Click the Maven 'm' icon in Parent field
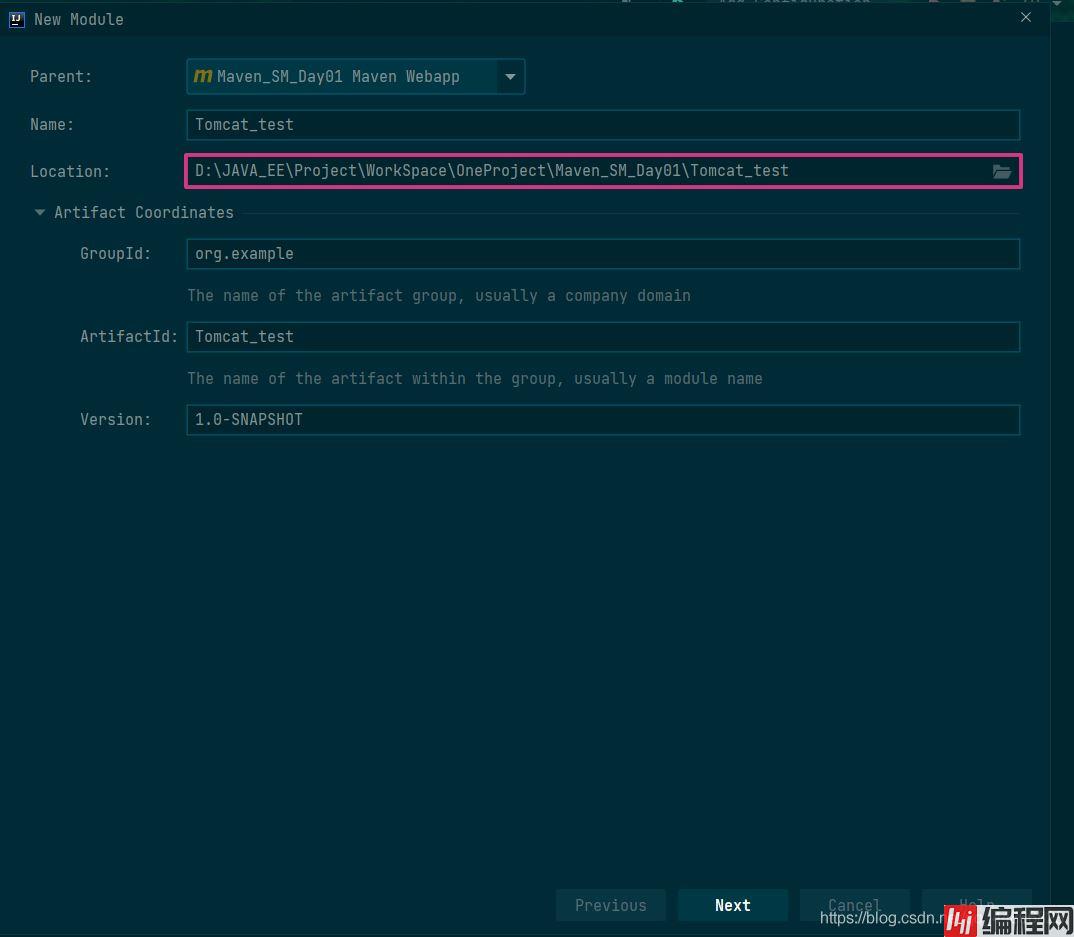Viewport: 1074px width, 937px height. click(203, 77)
